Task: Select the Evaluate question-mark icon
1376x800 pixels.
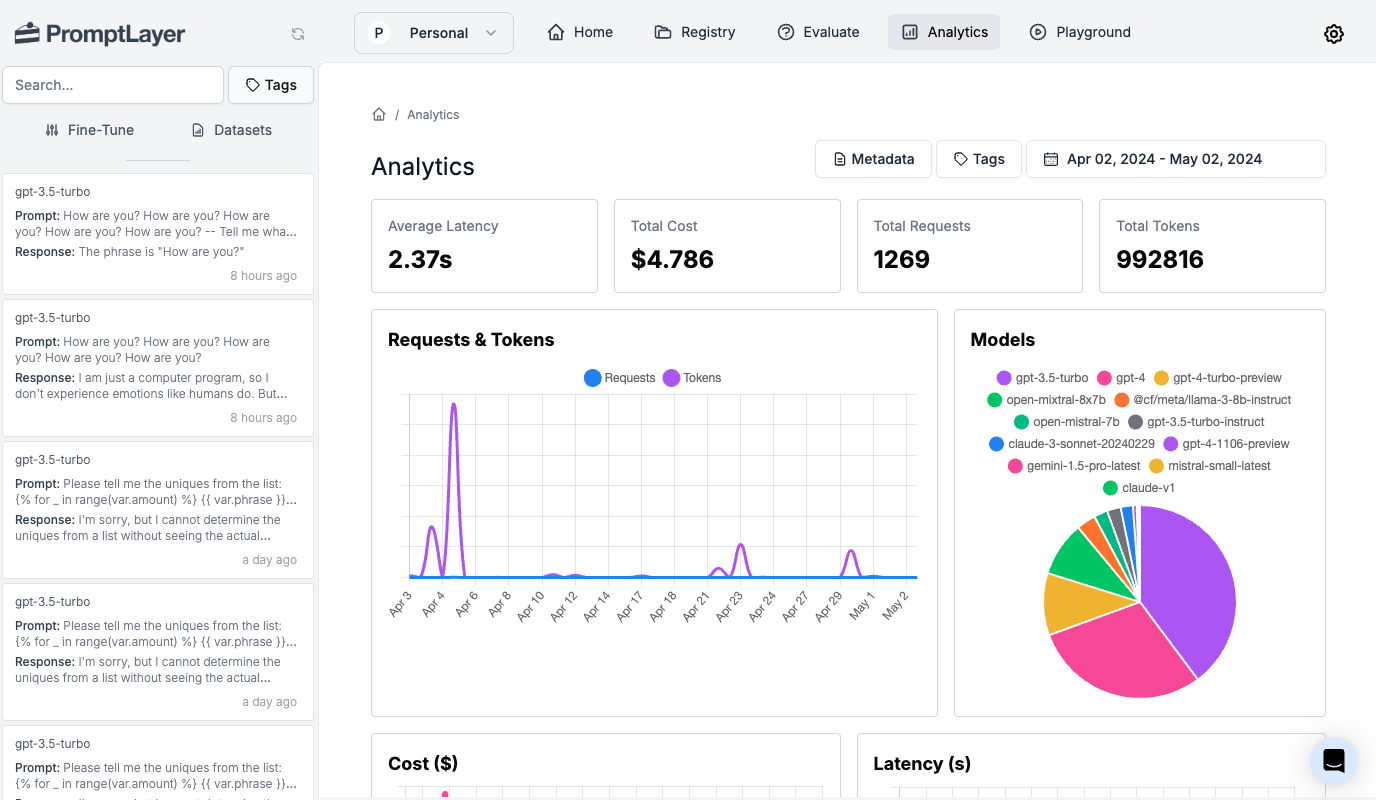Action: [x=786, y=32]
